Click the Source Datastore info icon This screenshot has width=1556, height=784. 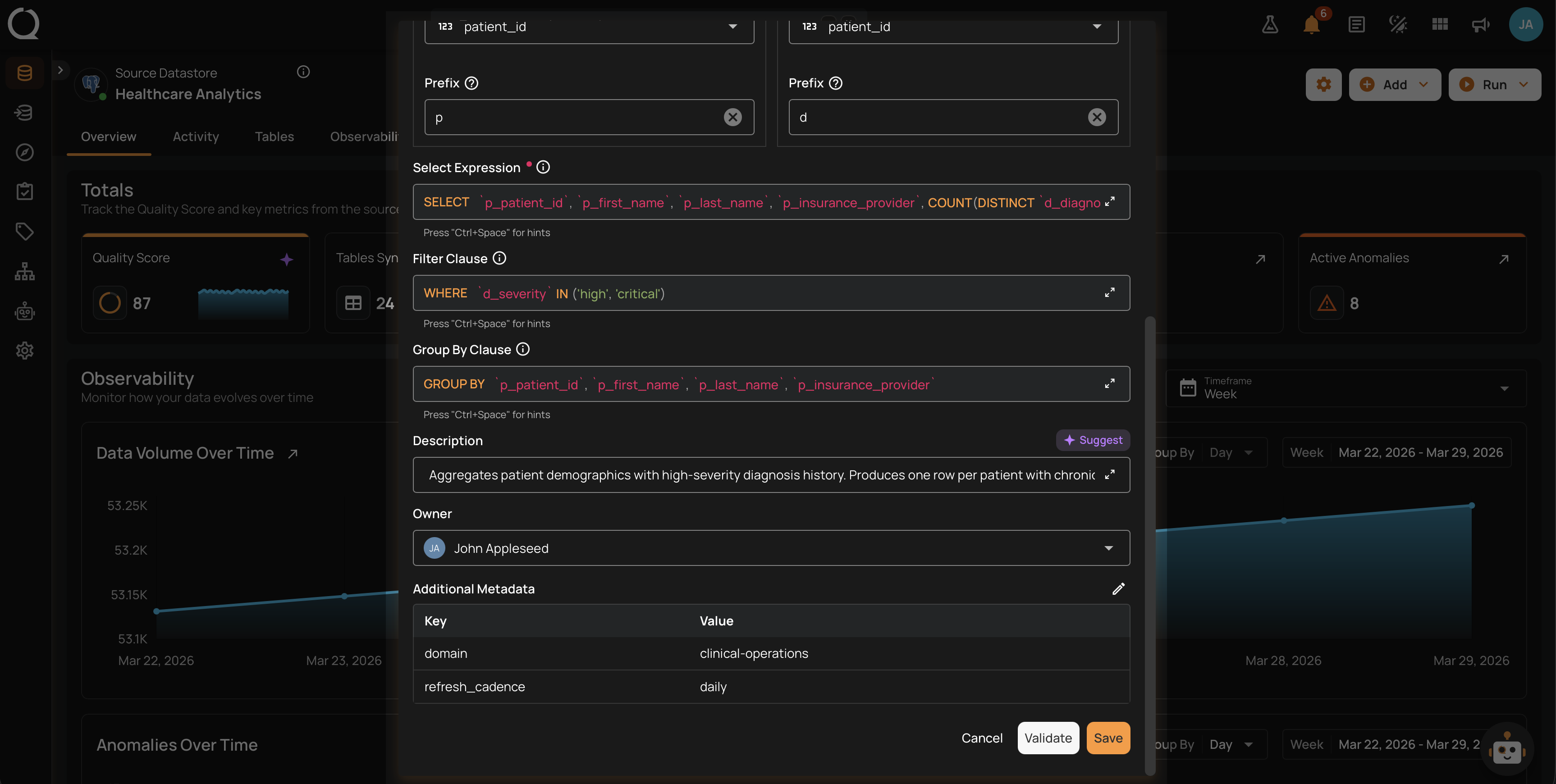click(303, 72)
